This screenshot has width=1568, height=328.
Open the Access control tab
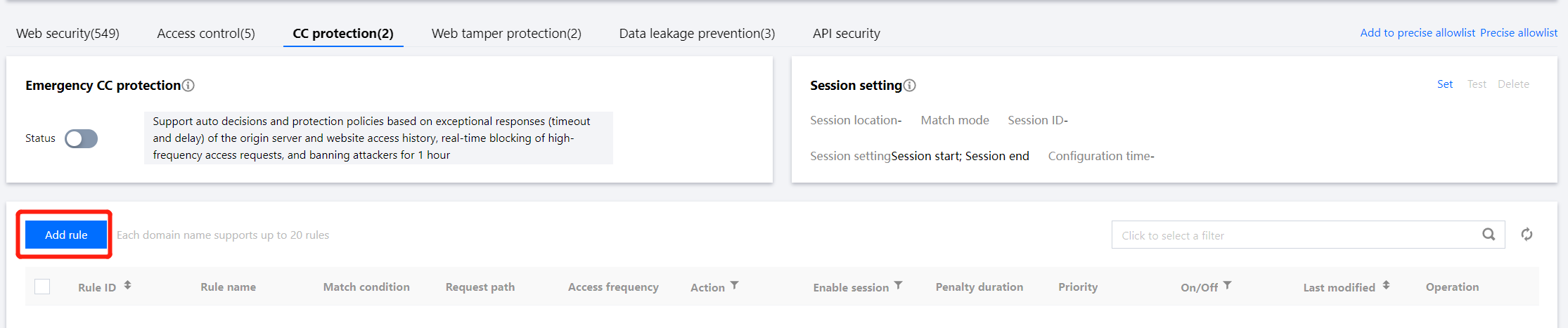pyautogui.click(x=206, y=34)
